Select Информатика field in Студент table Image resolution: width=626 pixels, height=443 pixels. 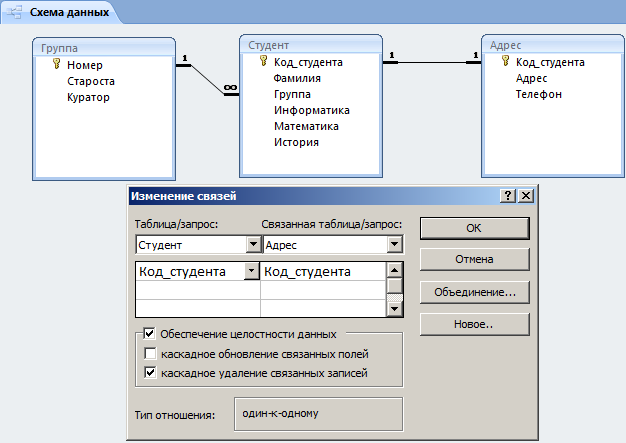pyautogui.click(x=311, y=111)
